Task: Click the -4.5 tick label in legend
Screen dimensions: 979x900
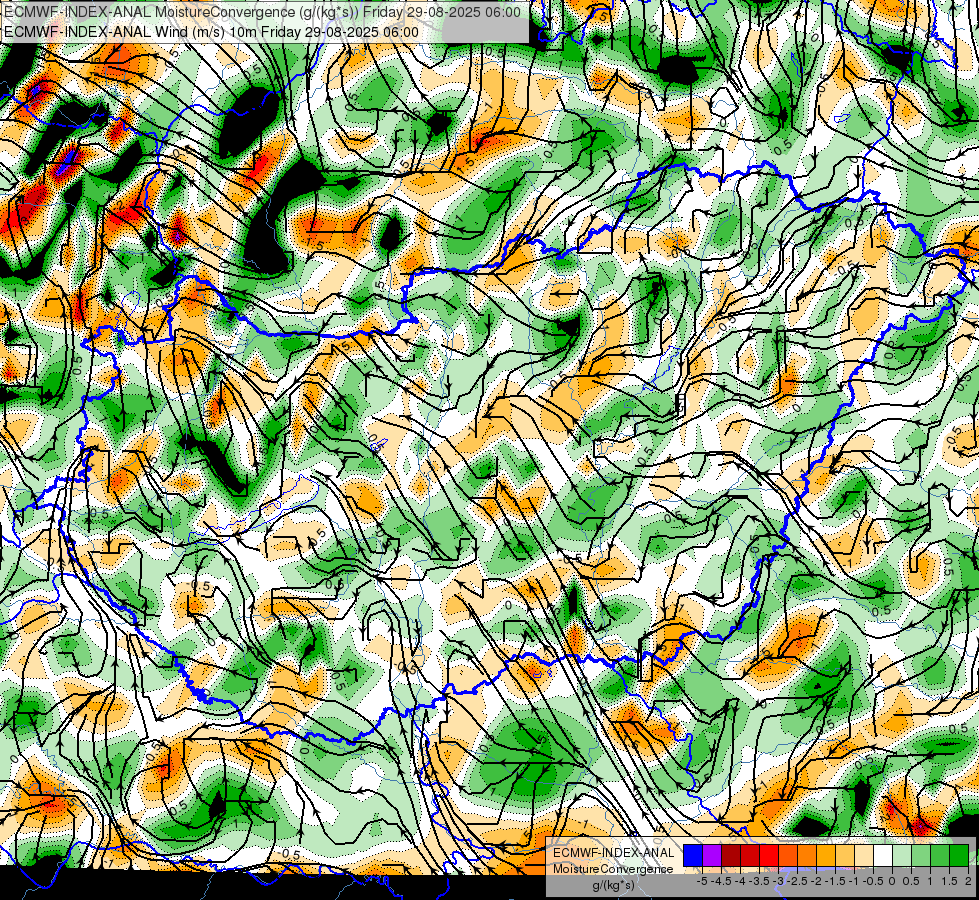Action: (x=721, y=881)
